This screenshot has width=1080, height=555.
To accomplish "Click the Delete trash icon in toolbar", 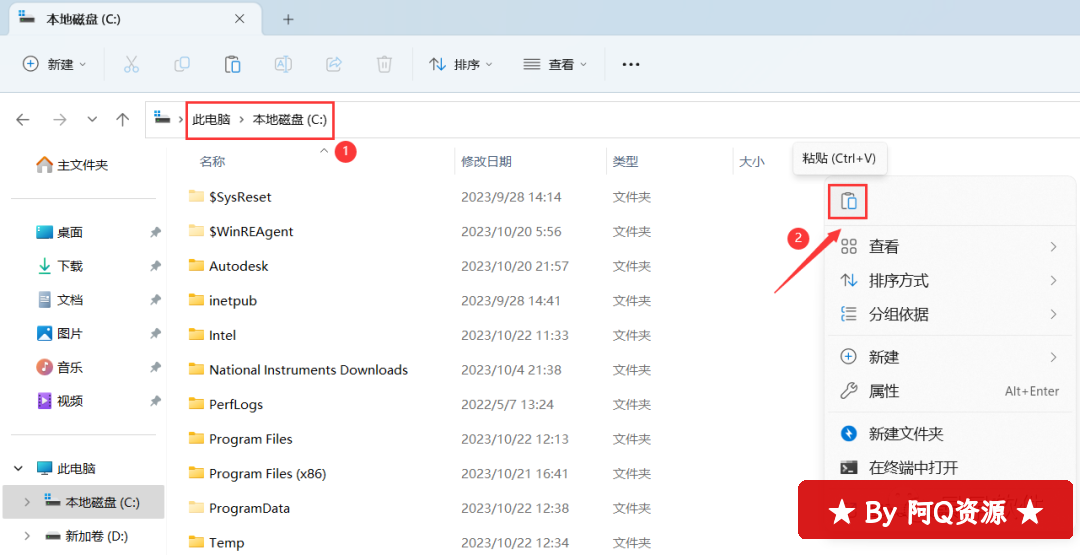I will click(x=384, y=64).
